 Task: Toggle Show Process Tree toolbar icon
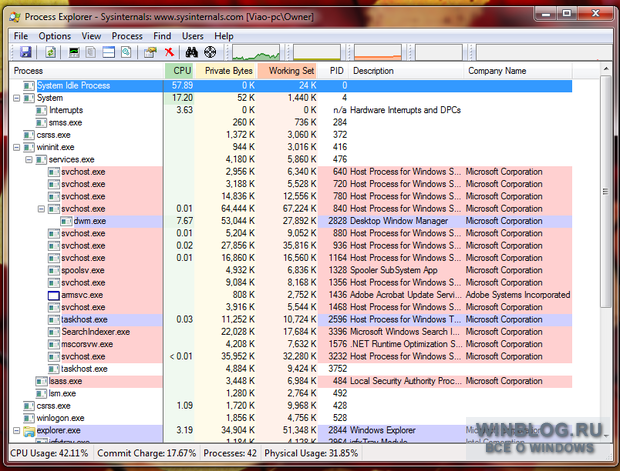point(91,52)
